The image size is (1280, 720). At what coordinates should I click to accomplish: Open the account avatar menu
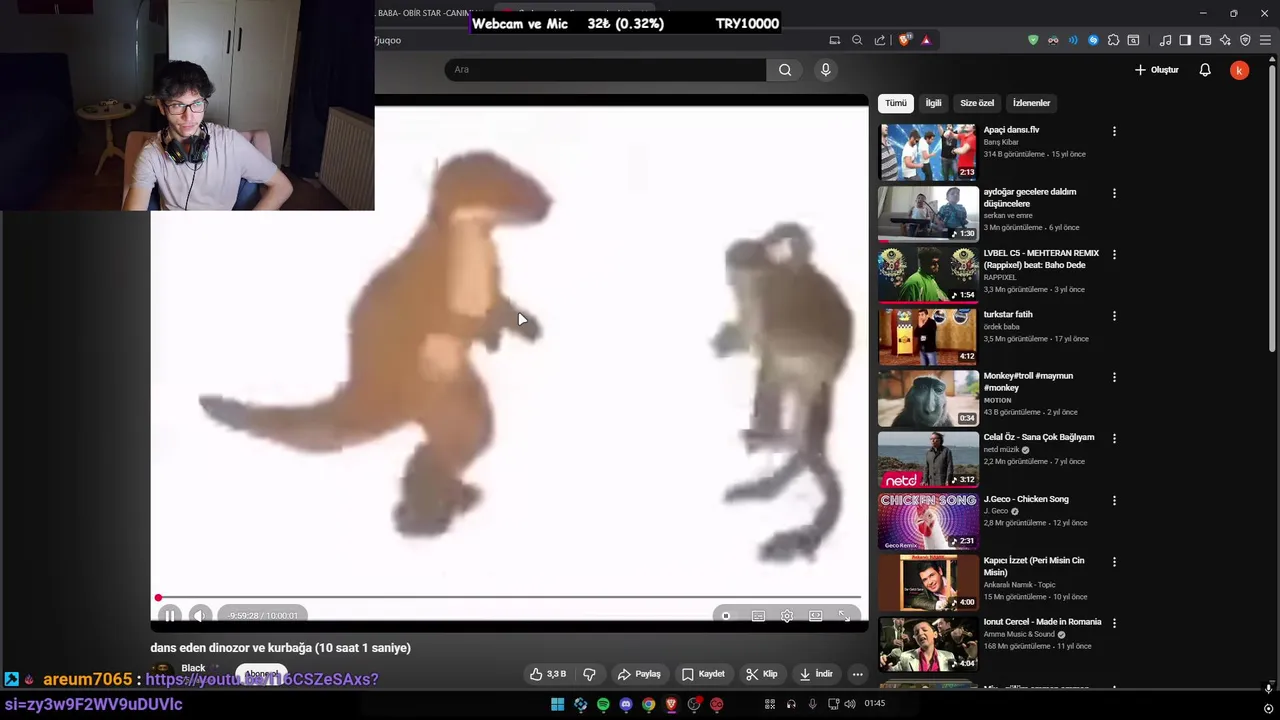[x=1239, y=70]
